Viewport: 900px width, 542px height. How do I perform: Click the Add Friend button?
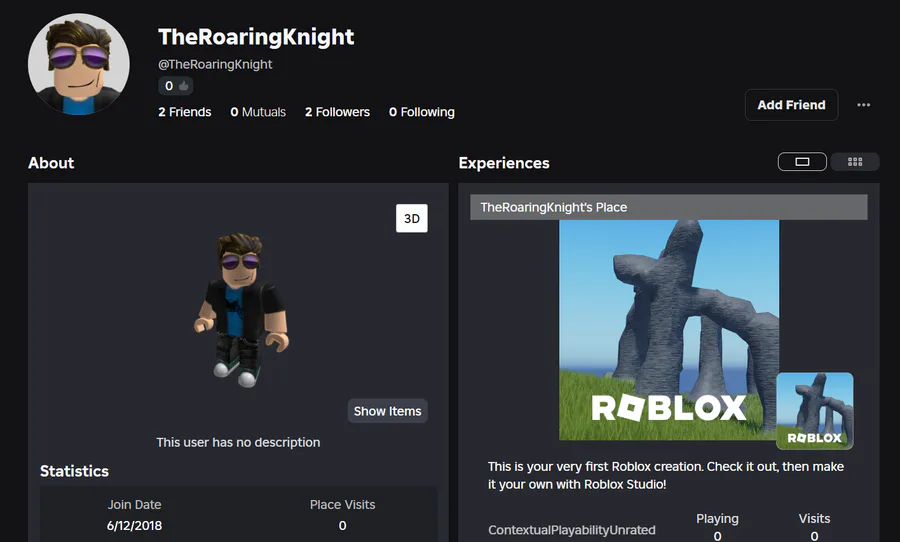(791, 105)
